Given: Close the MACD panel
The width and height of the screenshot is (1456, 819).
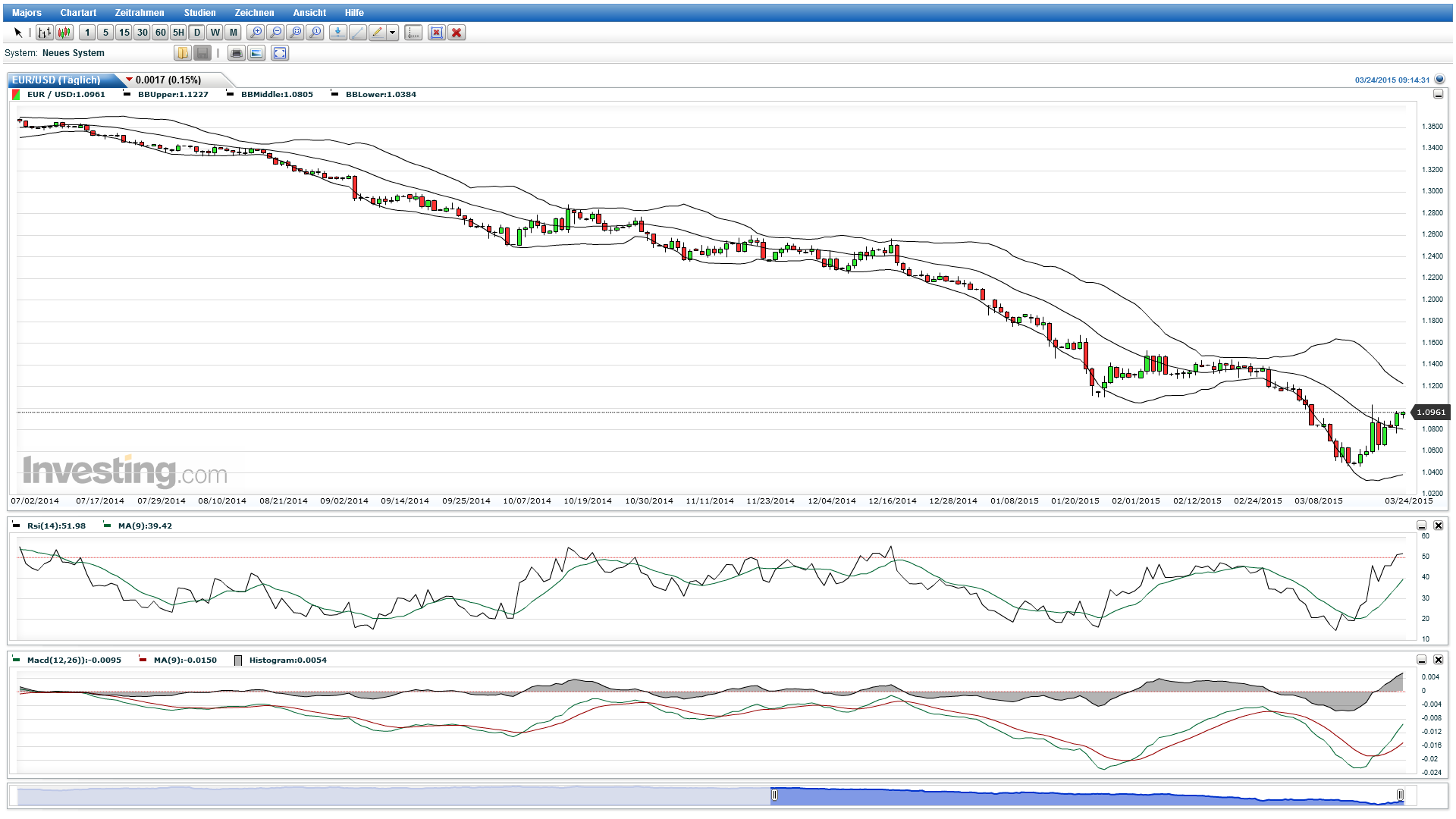Looking at the screenshot, I should pyautogui.click(x=1438, y=660).
